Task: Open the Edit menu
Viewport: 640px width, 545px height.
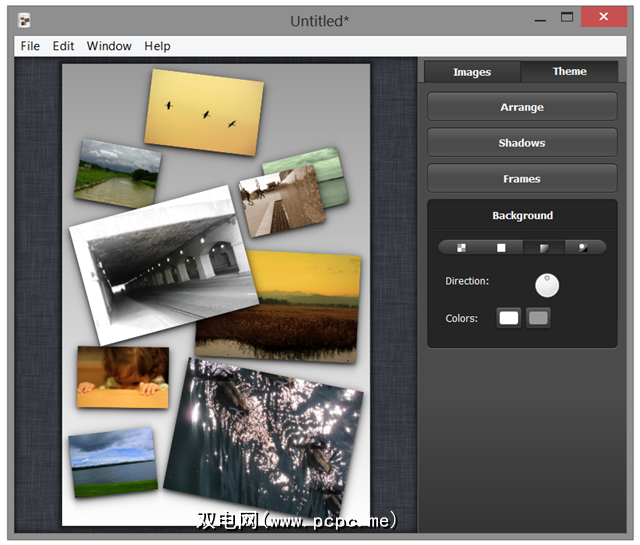Action: 63,46
